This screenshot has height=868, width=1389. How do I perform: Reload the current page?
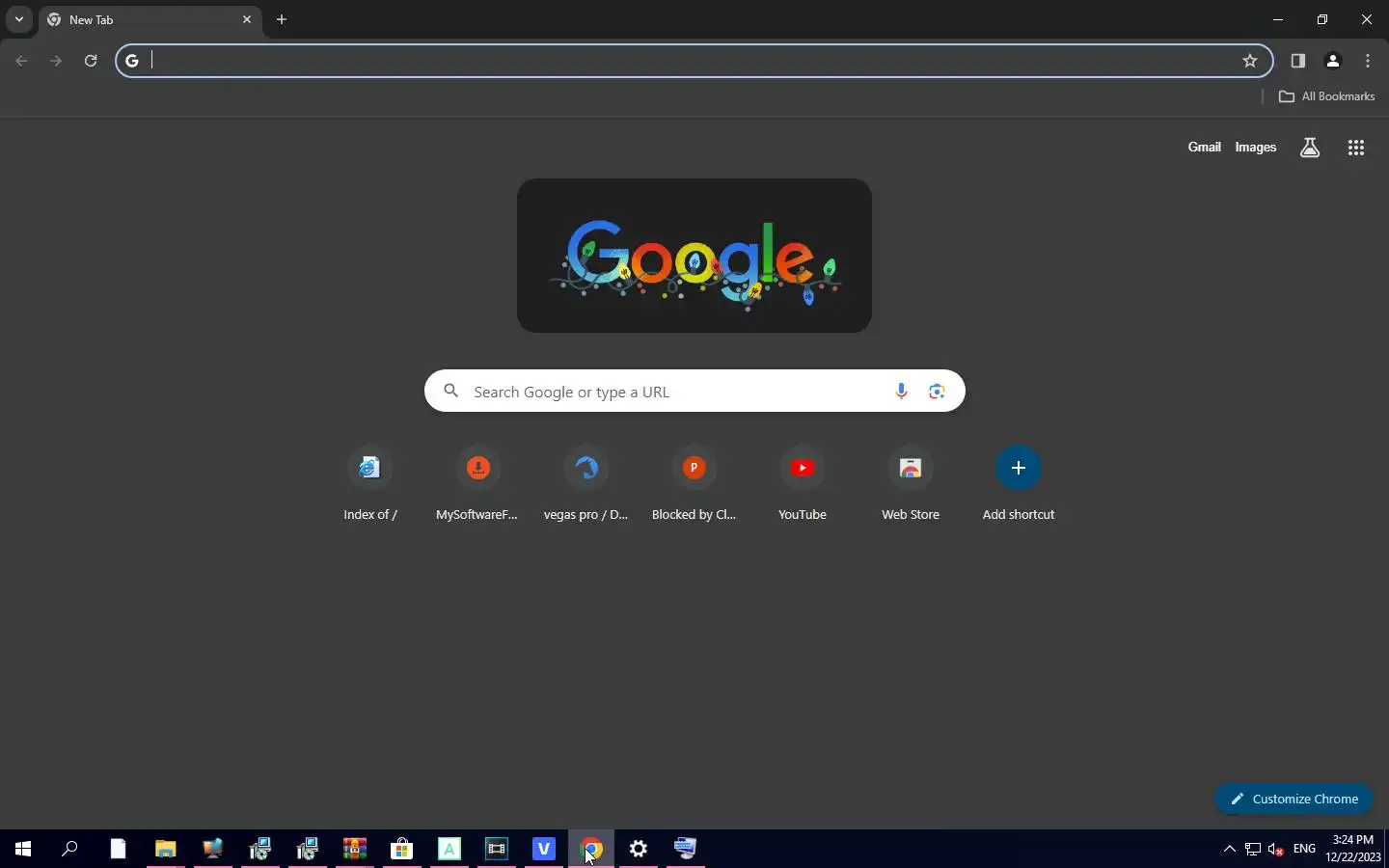91,61
